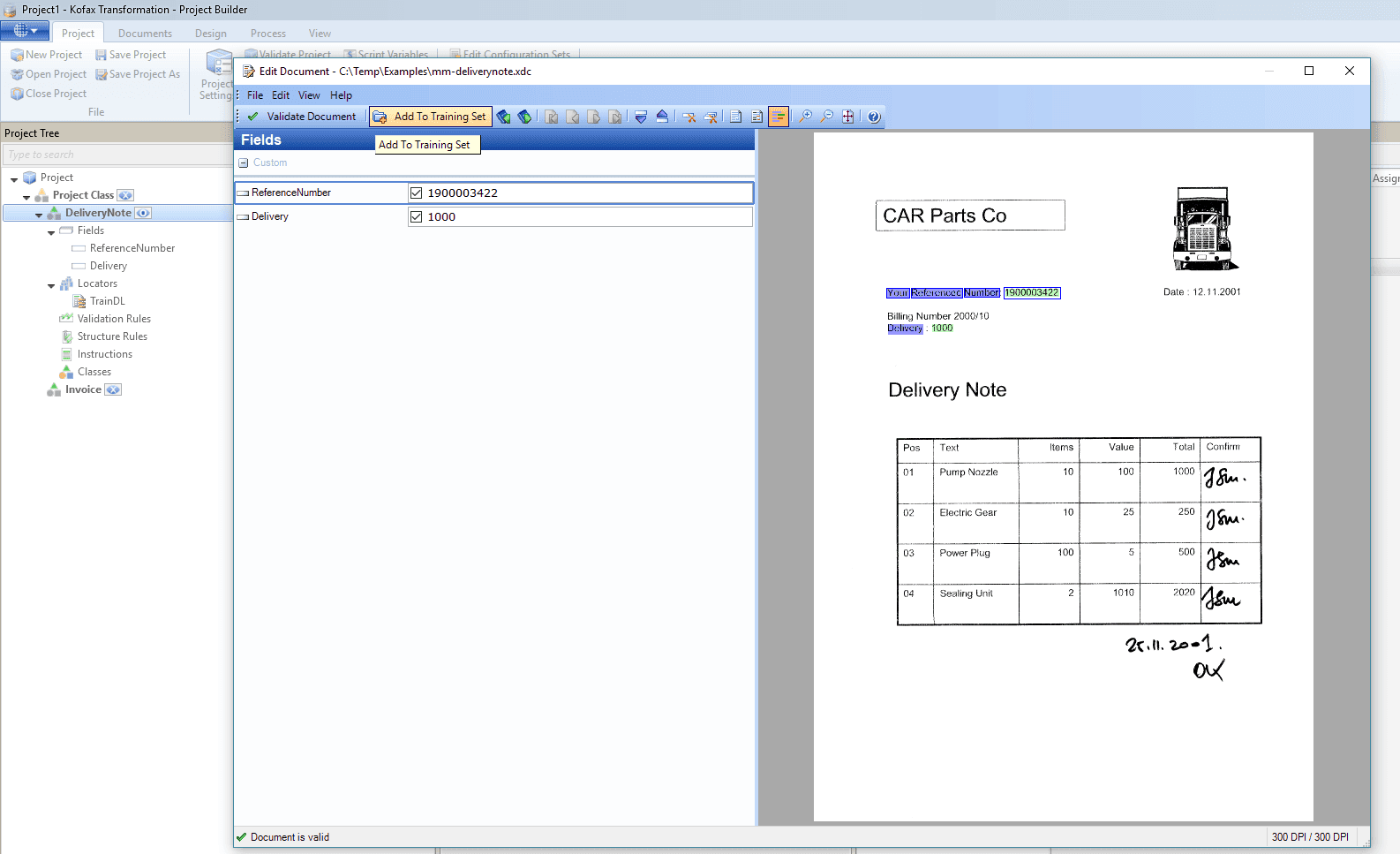The width and height of the screenshot is (1400, 854).
Task: Click the fit-to-page crosshair toolbar icon
Action: [x=848, y=117]
